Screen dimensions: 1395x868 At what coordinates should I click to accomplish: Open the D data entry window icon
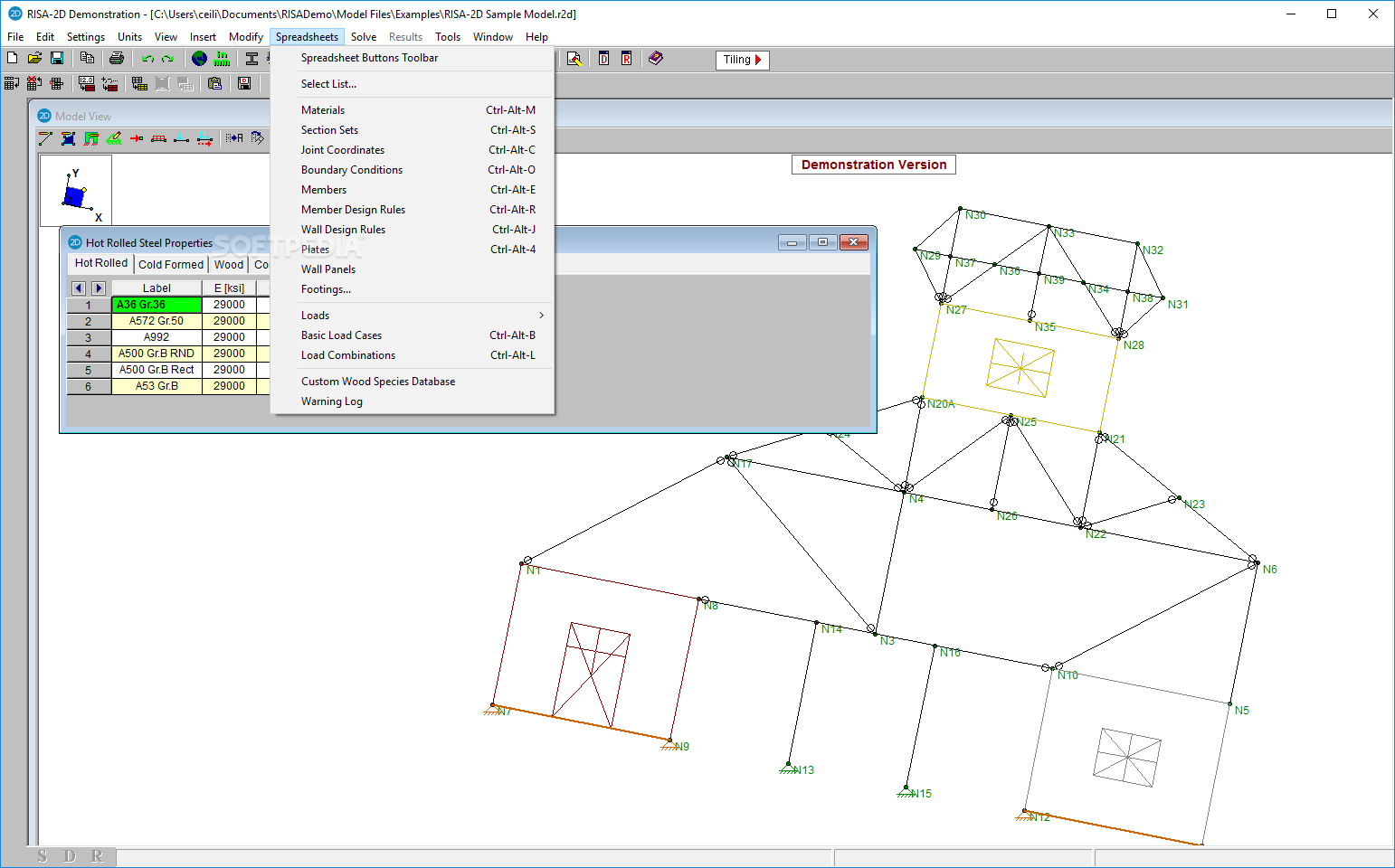pyautogui.click(x=603, y=59)
